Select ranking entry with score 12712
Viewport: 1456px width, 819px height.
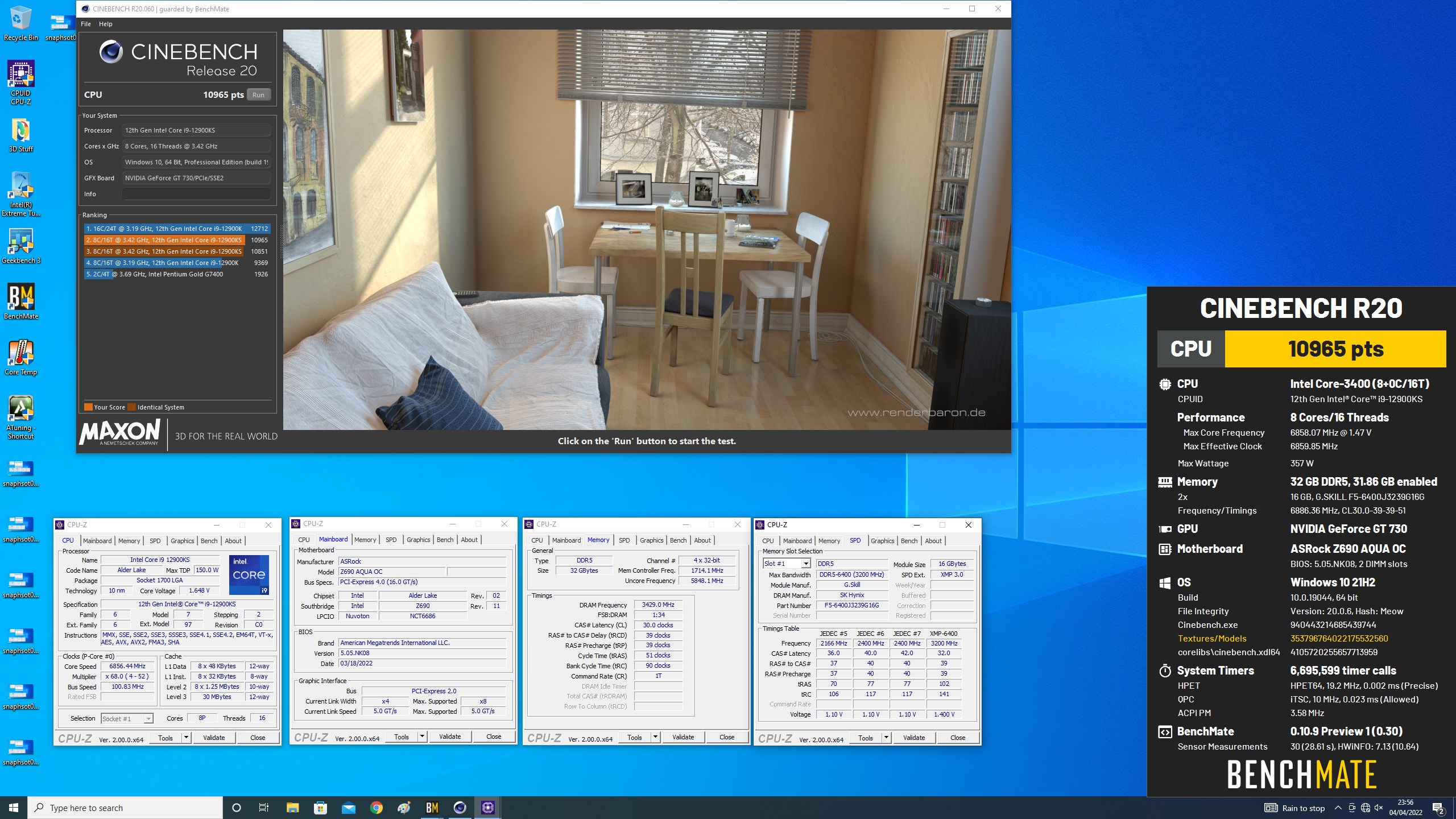point(177,229)
